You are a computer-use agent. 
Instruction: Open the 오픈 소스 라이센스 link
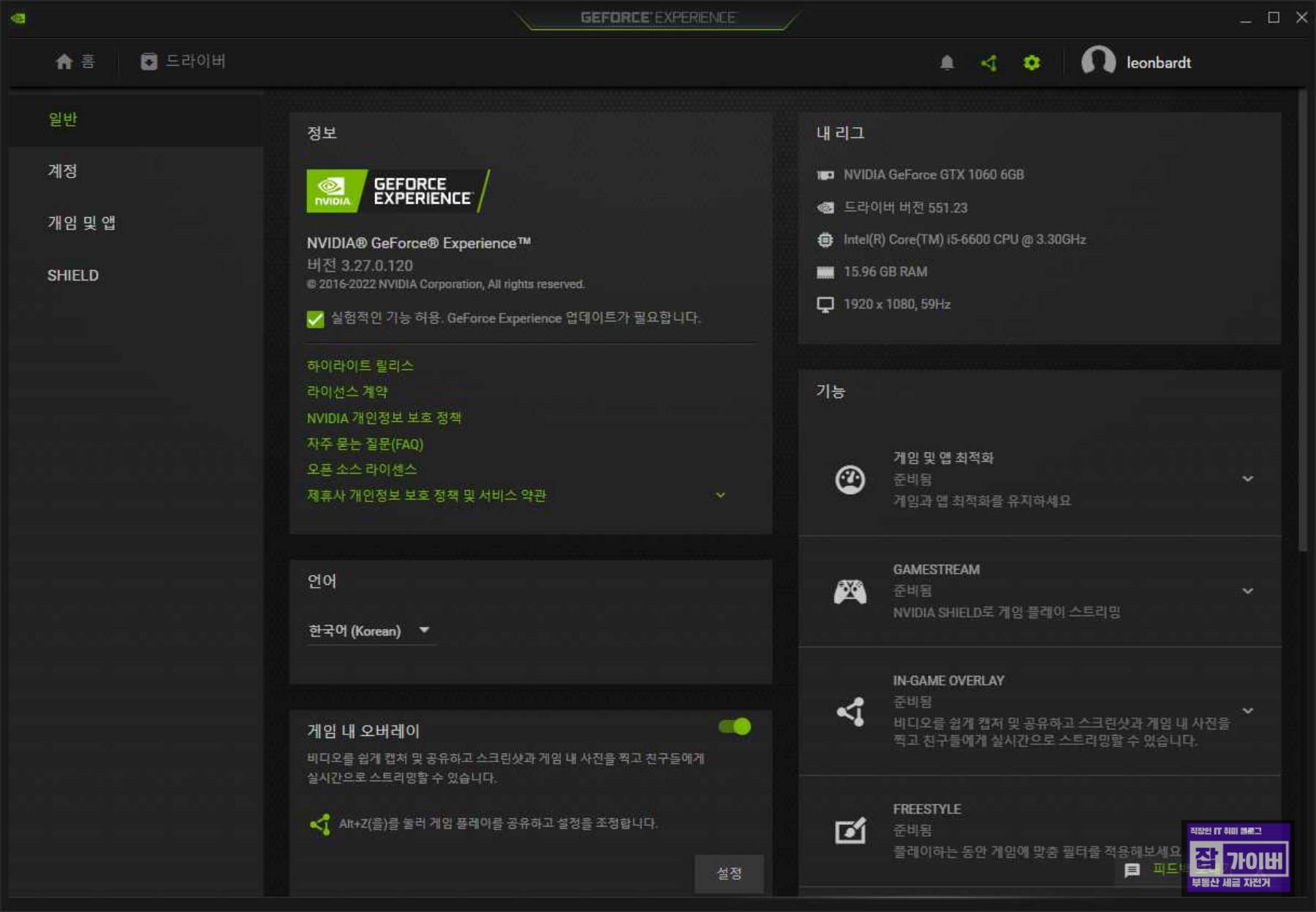pos(361,469)
